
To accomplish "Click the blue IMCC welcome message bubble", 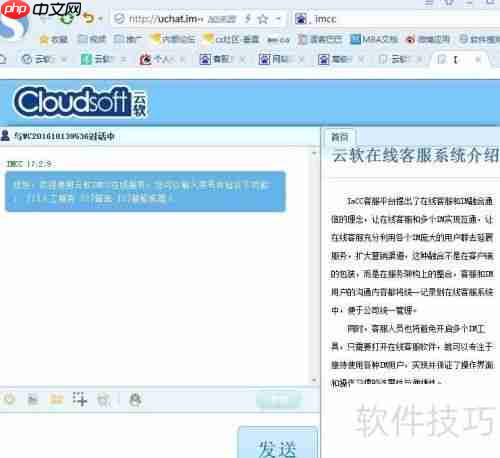I will 145,191.
